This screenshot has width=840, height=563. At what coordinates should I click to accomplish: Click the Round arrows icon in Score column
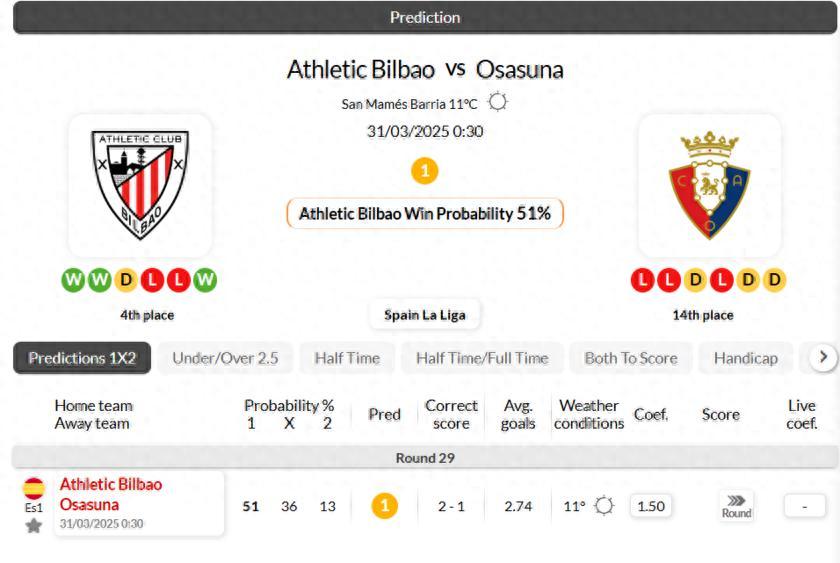736,506
